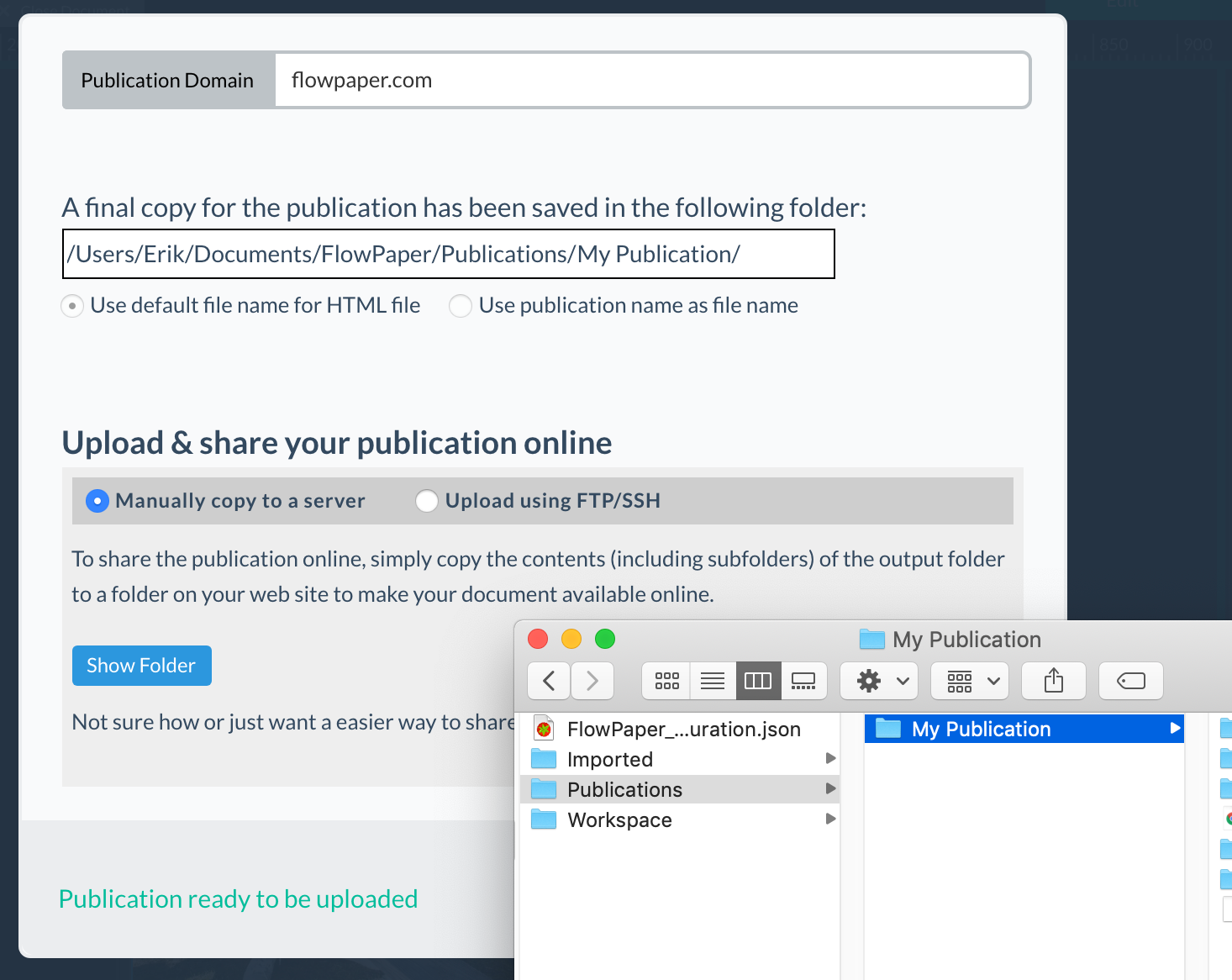Open Finder action gear menu

coord(879,681)
